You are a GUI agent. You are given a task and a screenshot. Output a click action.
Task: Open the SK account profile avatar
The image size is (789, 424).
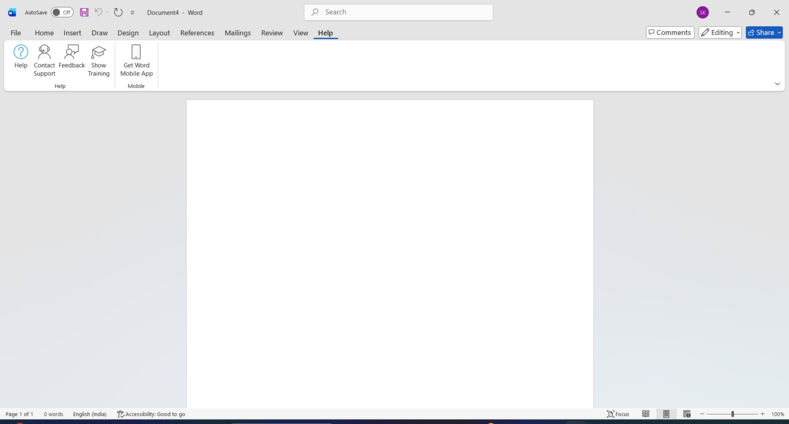(702, 13)
